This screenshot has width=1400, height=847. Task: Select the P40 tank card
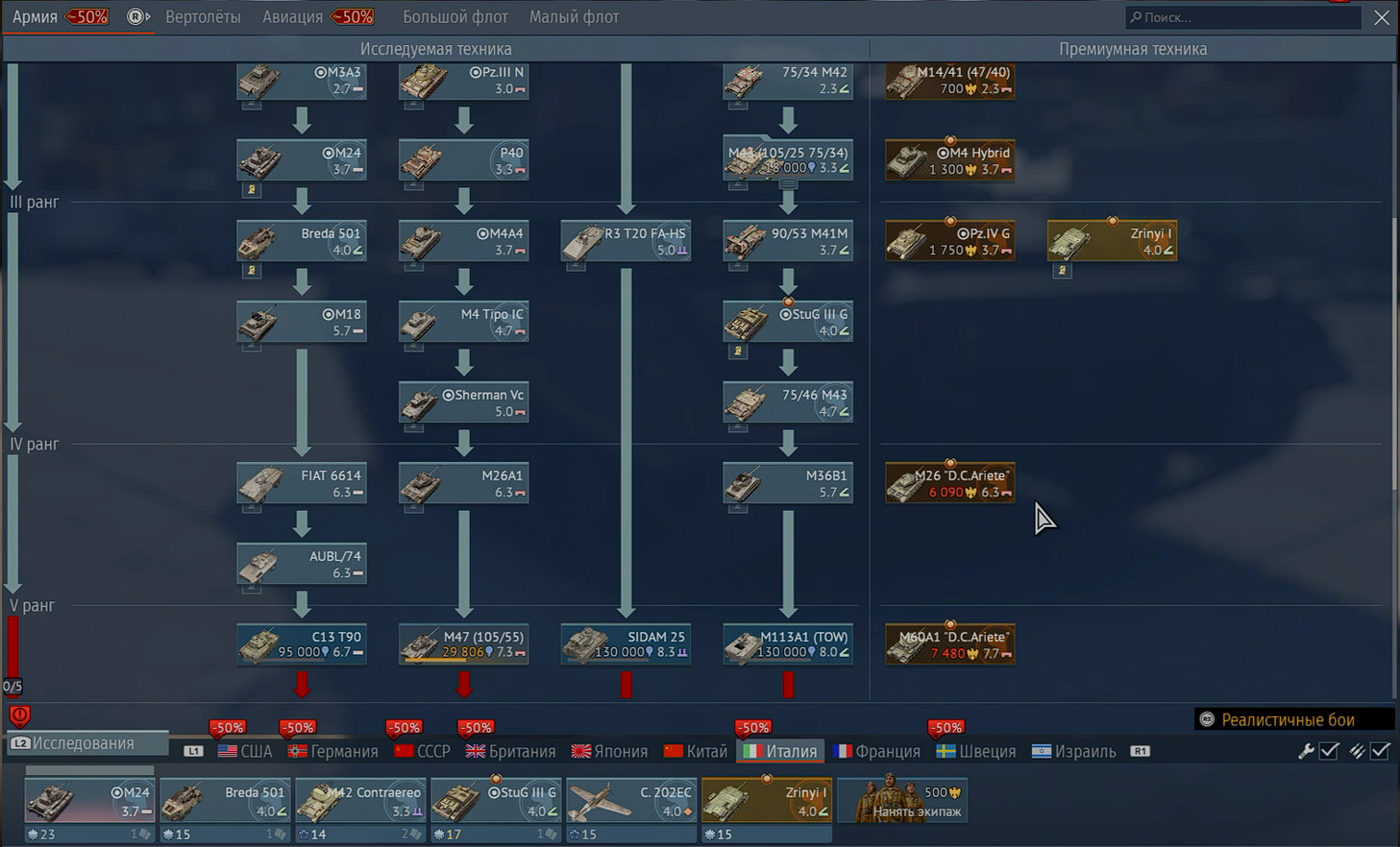[x=463, y=160]
